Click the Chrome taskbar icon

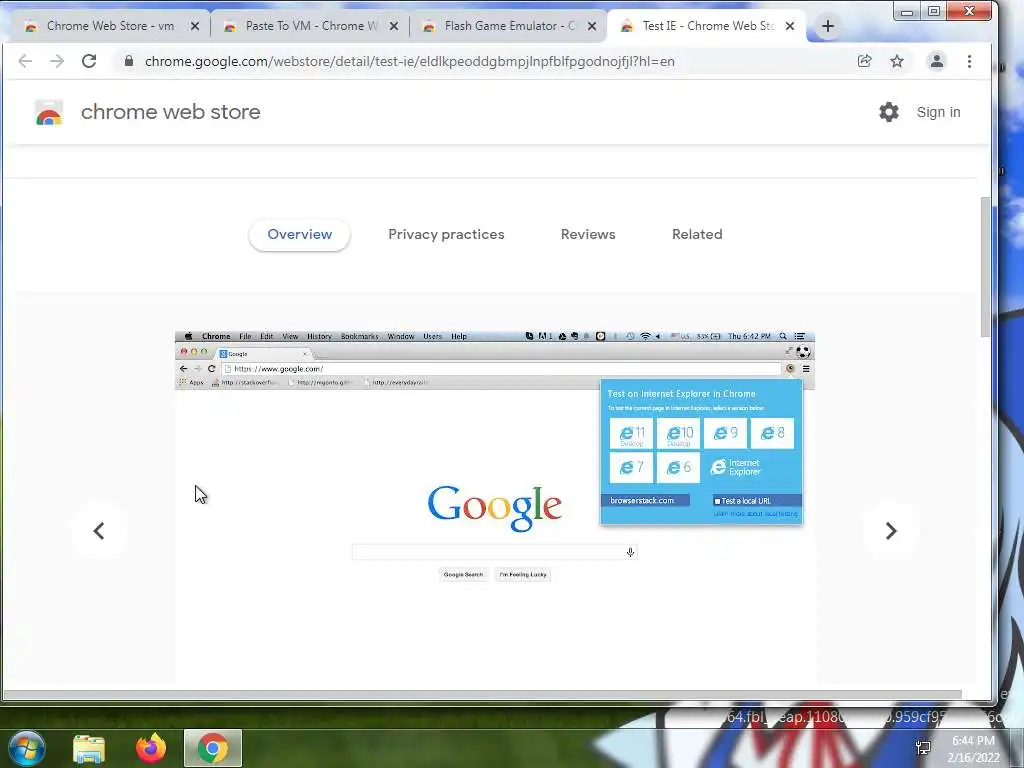pyautogui.click(x=213, y=748)
